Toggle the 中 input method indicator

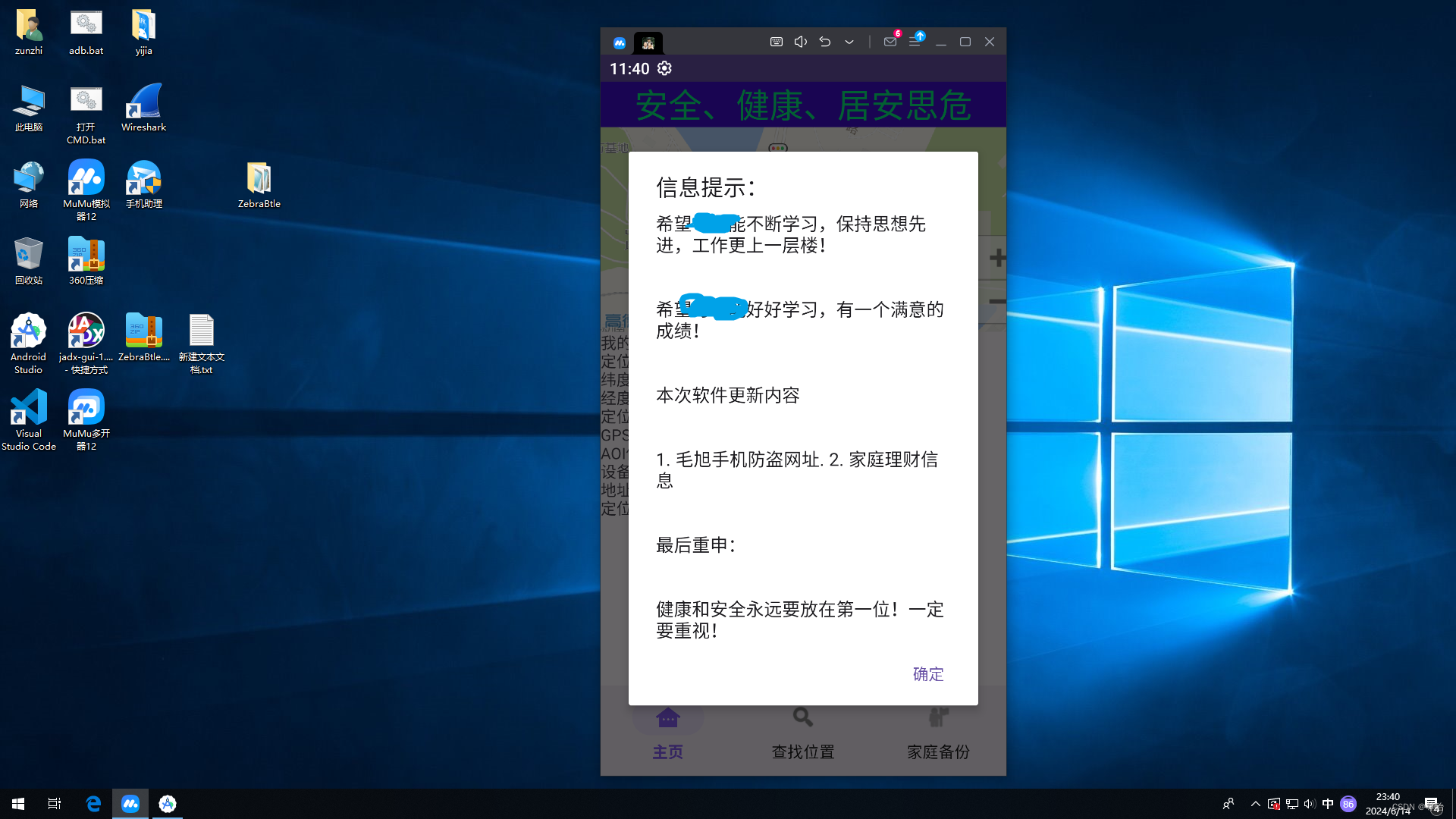point(1327,804)
